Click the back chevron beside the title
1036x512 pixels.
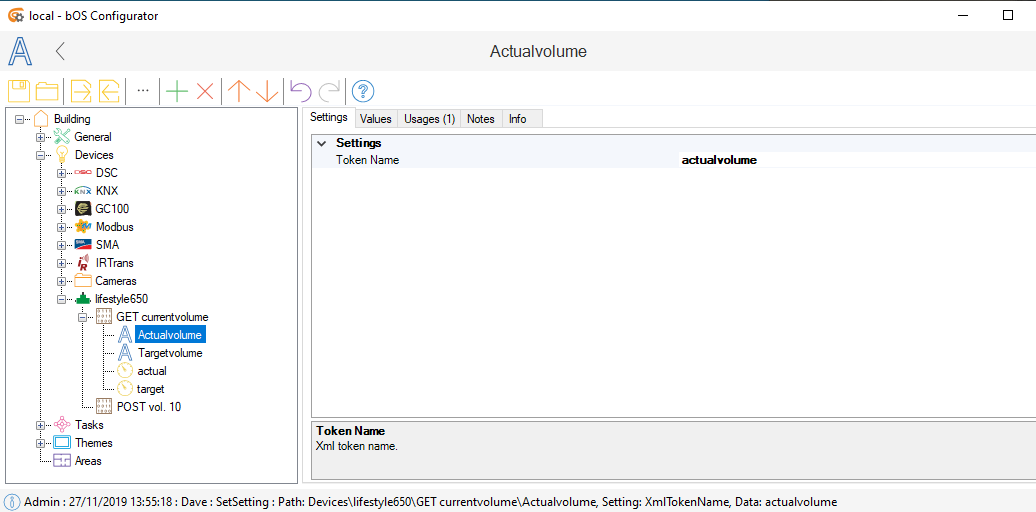61,51
